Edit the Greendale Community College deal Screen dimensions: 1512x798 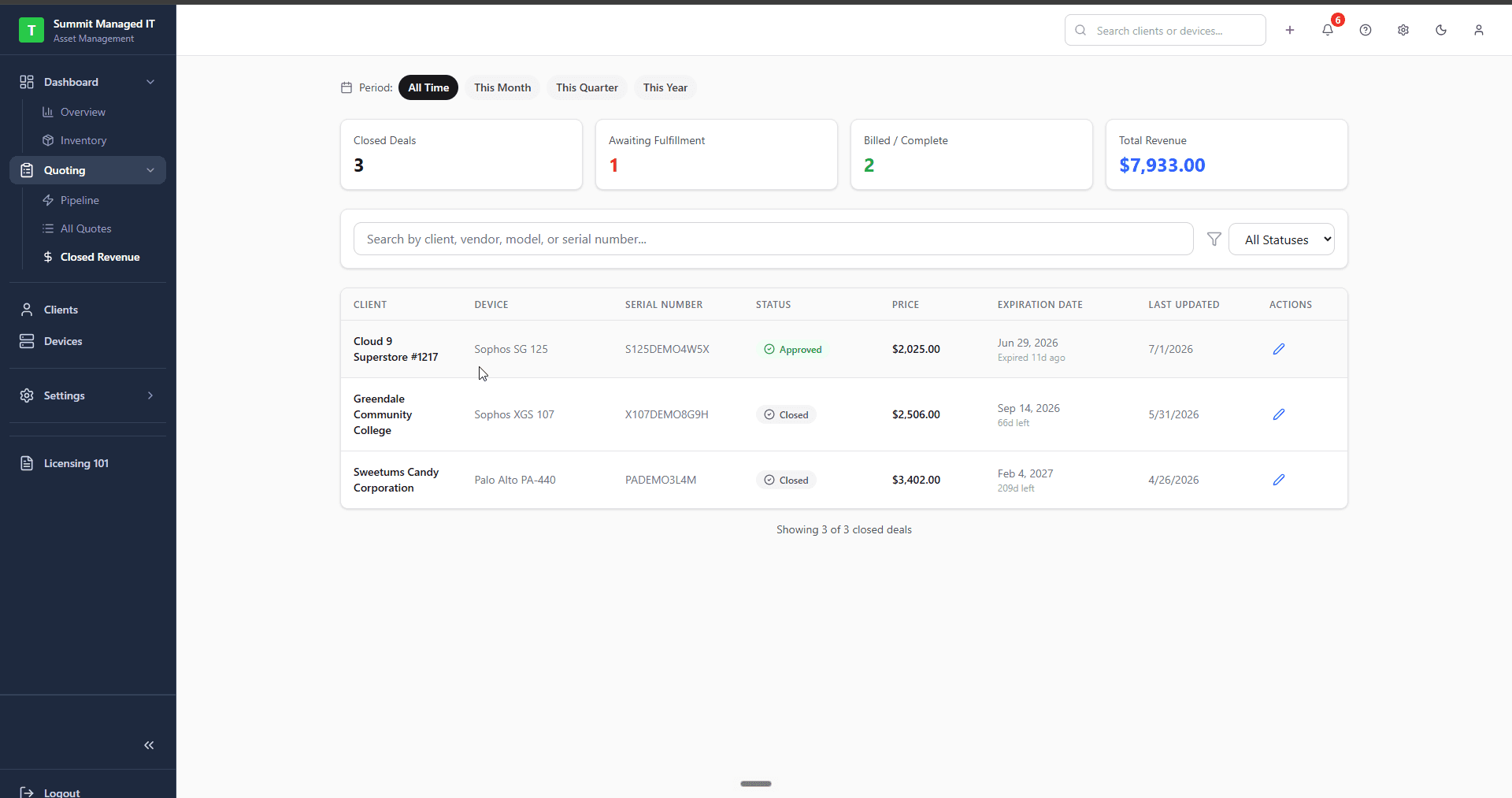[x=1279, y=414]
